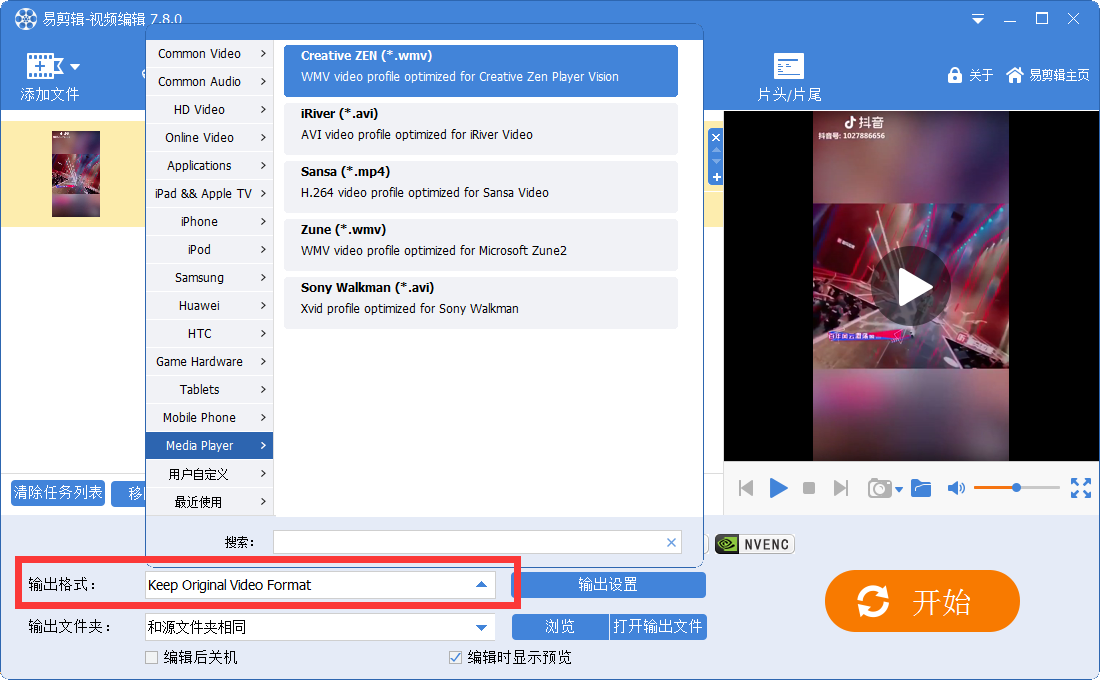Click the 易剪辑 app logo icon
The image size is (1100, 680).
[25, 19]
